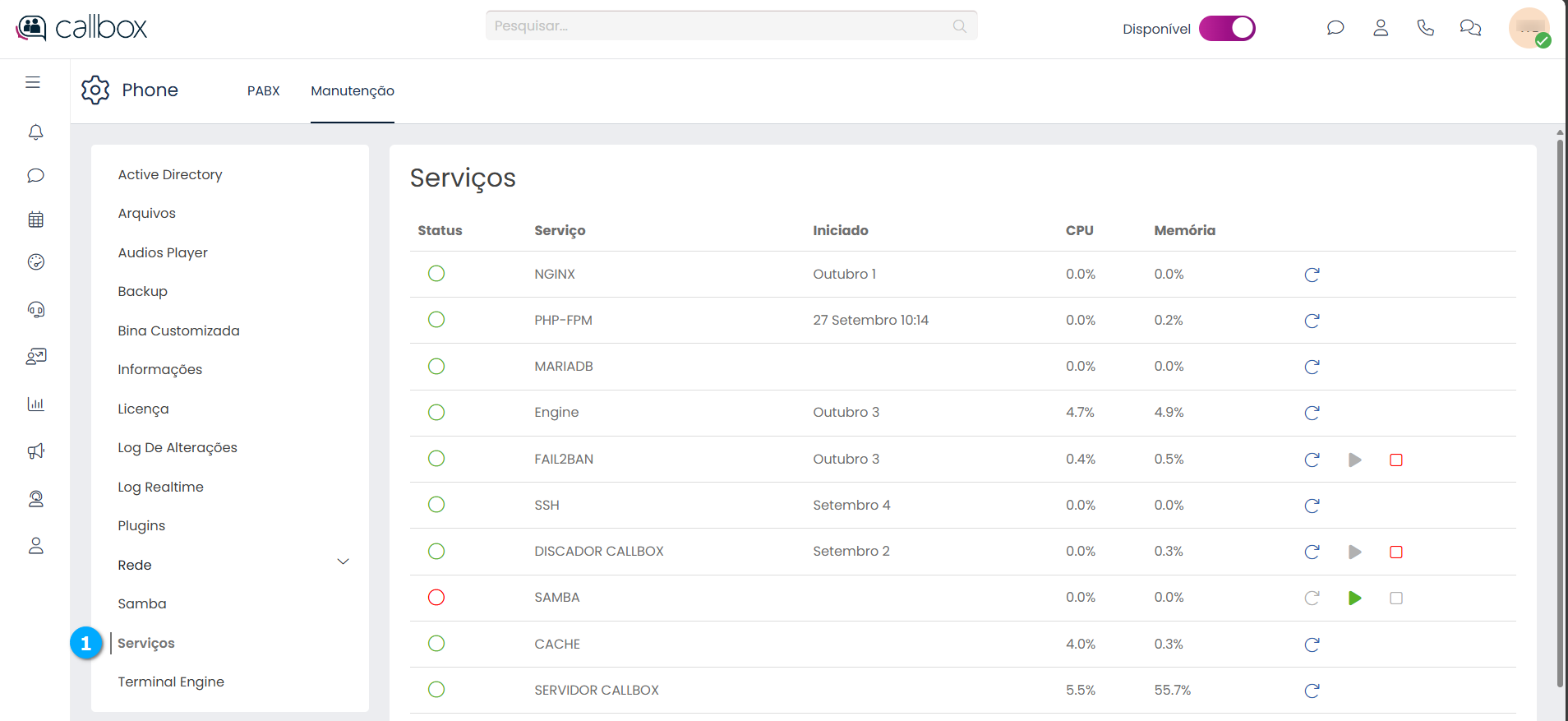This screenshot has width=1568, height=721.
Task: Switch to the PABX tab
Action: tap(263, 91)
